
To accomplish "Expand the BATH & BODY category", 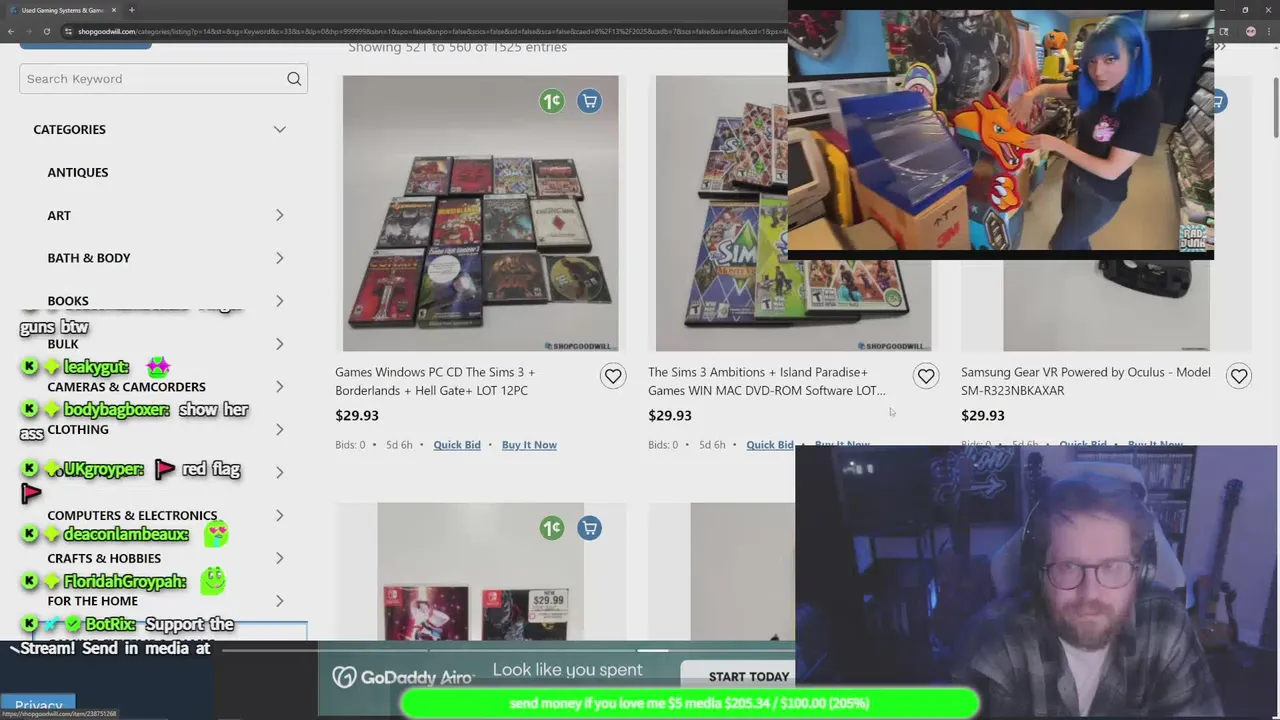I will pyautogui.click(x=280, y=258).
